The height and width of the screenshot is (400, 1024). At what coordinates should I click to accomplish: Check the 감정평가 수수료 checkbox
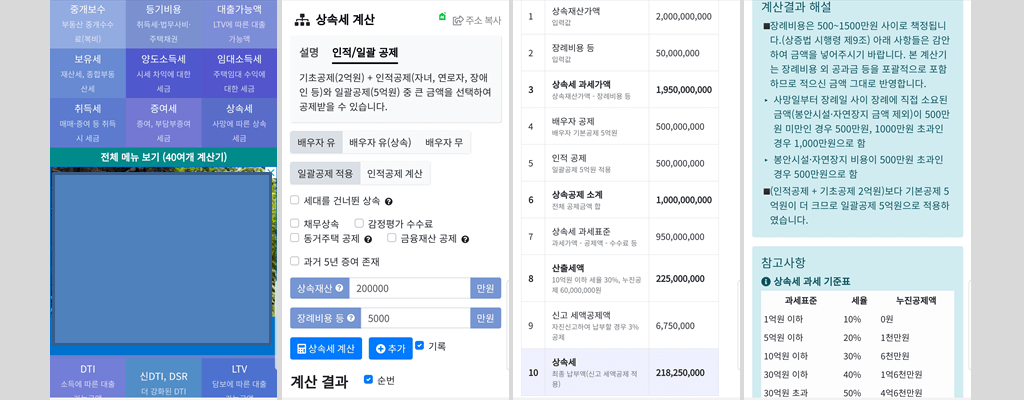click(360, 223)
